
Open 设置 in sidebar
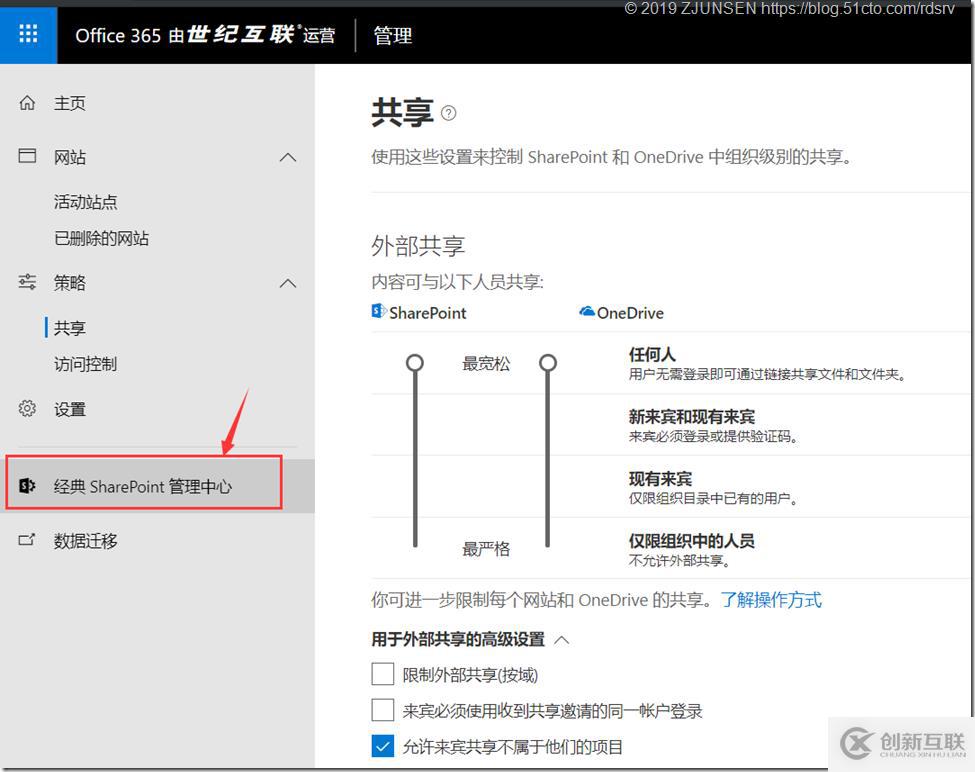[x=70, y=409]
